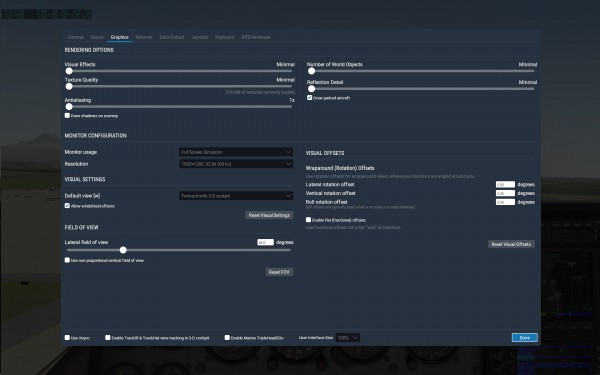The width and height of the screenshot is (600, 375).
Task: Open the General settings tab
Action: click(x=76, y=37)
